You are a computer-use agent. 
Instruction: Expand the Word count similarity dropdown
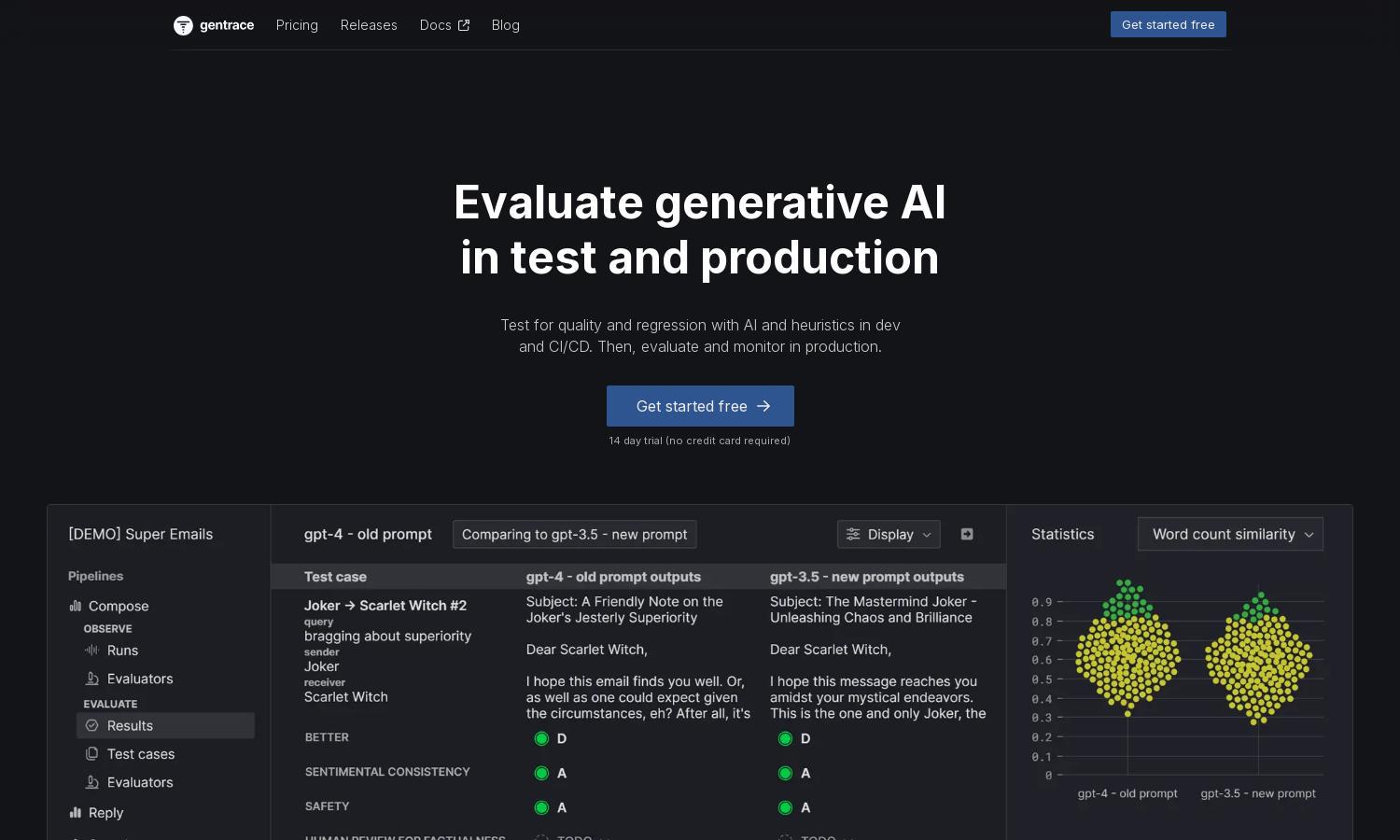[x=1230, y=534]
